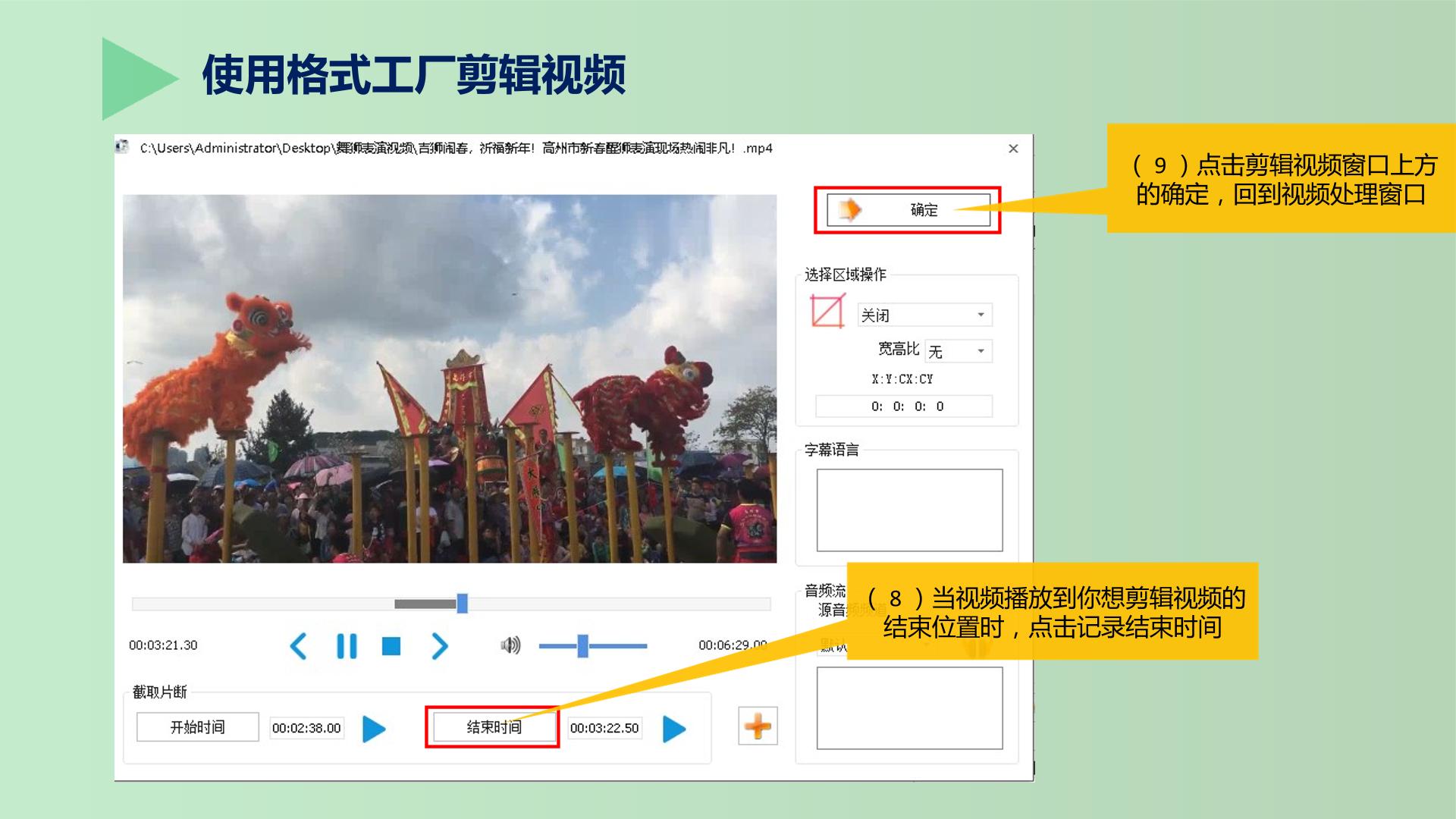Open the 关闭 region operation dropdown
Image resolution: width=1456 pixels, height=819 pixels.
click(x=924, y=315)
